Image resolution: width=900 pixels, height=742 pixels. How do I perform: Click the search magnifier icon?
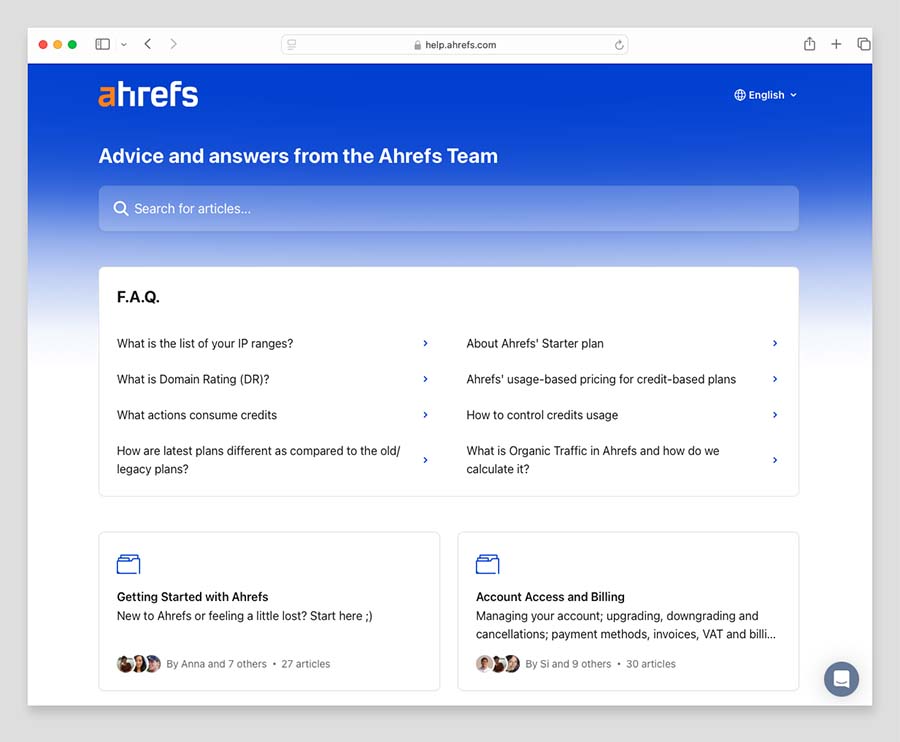121,208
